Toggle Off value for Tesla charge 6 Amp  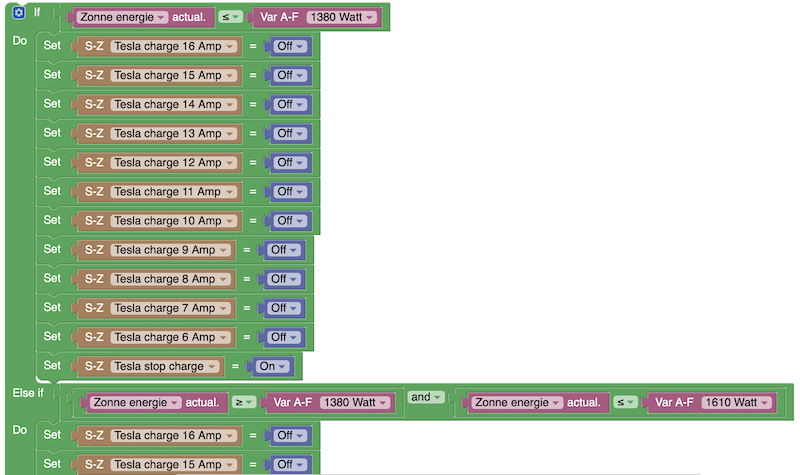pos(284,337)
